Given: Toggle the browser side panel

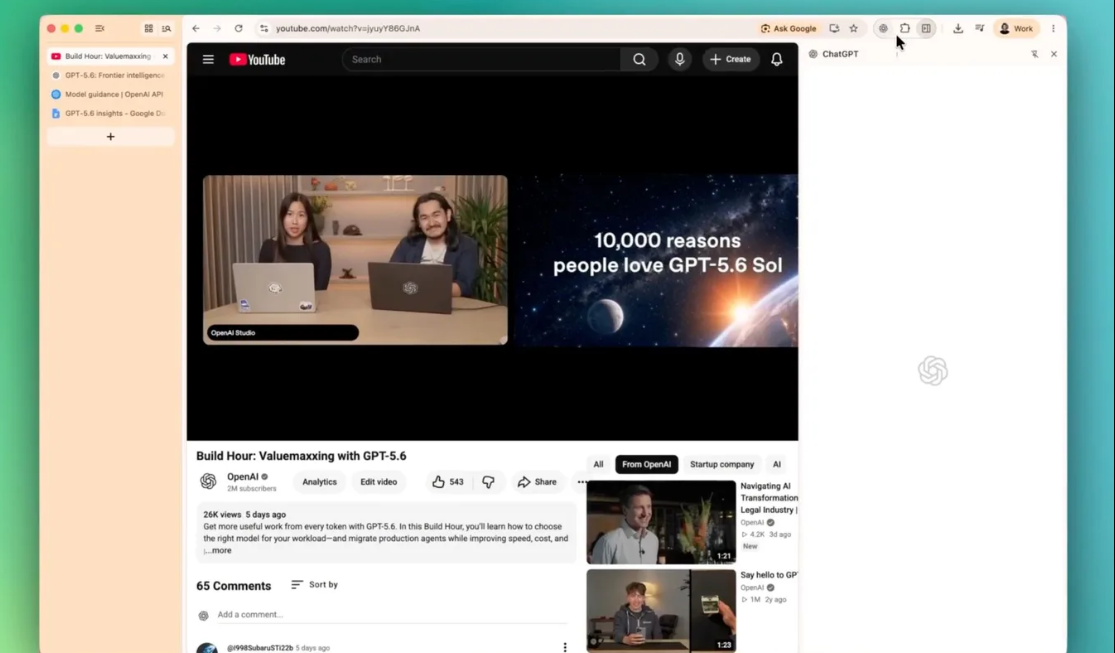Looking at the screenshot, I should point(926,28).
